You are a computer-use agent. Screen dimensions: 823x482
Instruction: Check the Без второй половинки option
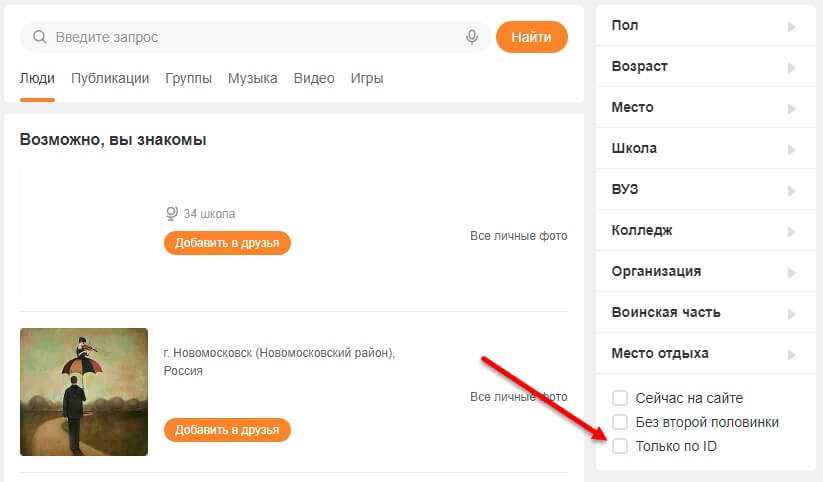point(620,422)
